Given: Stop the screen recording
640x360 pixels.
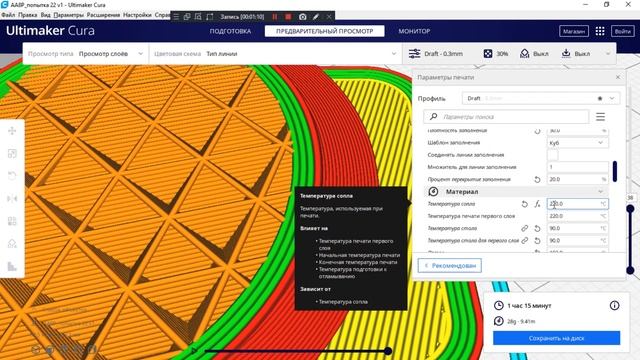Looking at the screenshot, I should pos(288,17).
